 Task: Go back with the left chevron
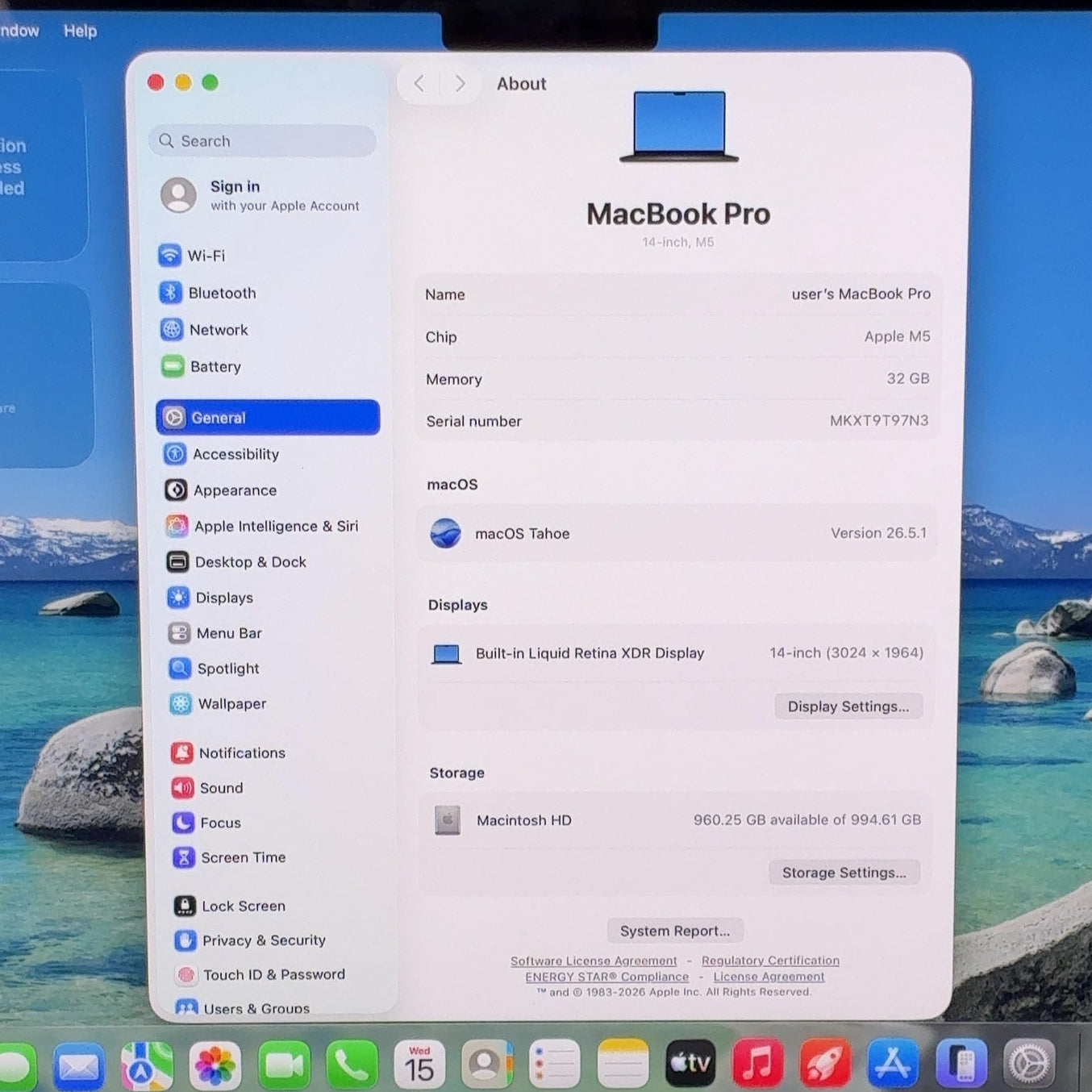(x=419, y=83)
